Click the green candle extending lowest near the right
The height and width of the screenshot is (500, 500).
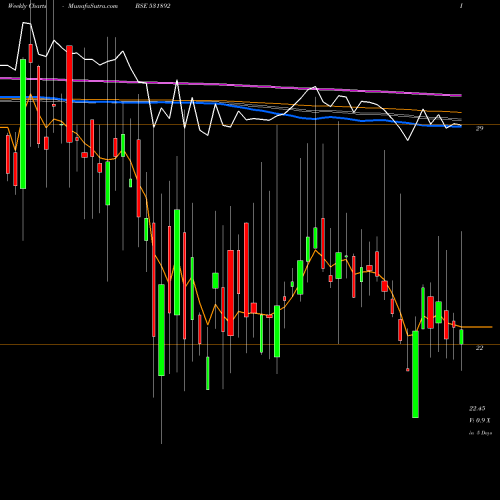pyautogui.click(x=415, y=374)
